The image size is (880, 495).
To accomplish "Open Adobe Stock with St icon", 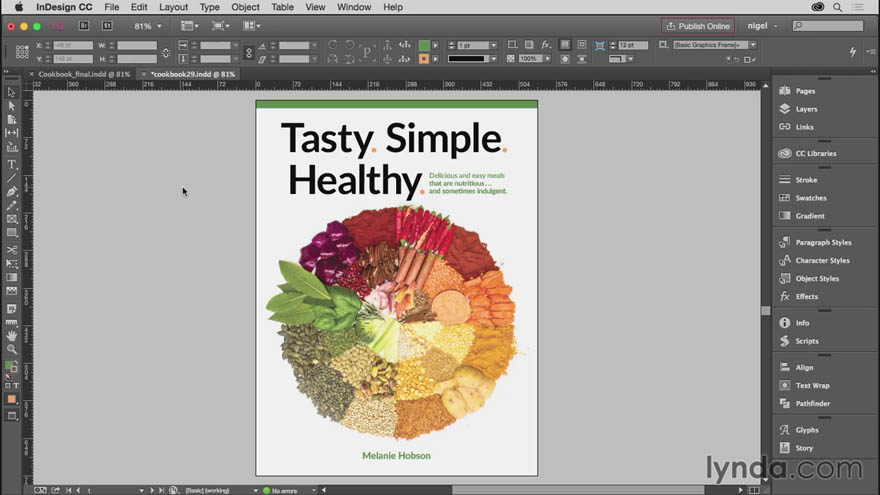I will click(x=107, y=26).
